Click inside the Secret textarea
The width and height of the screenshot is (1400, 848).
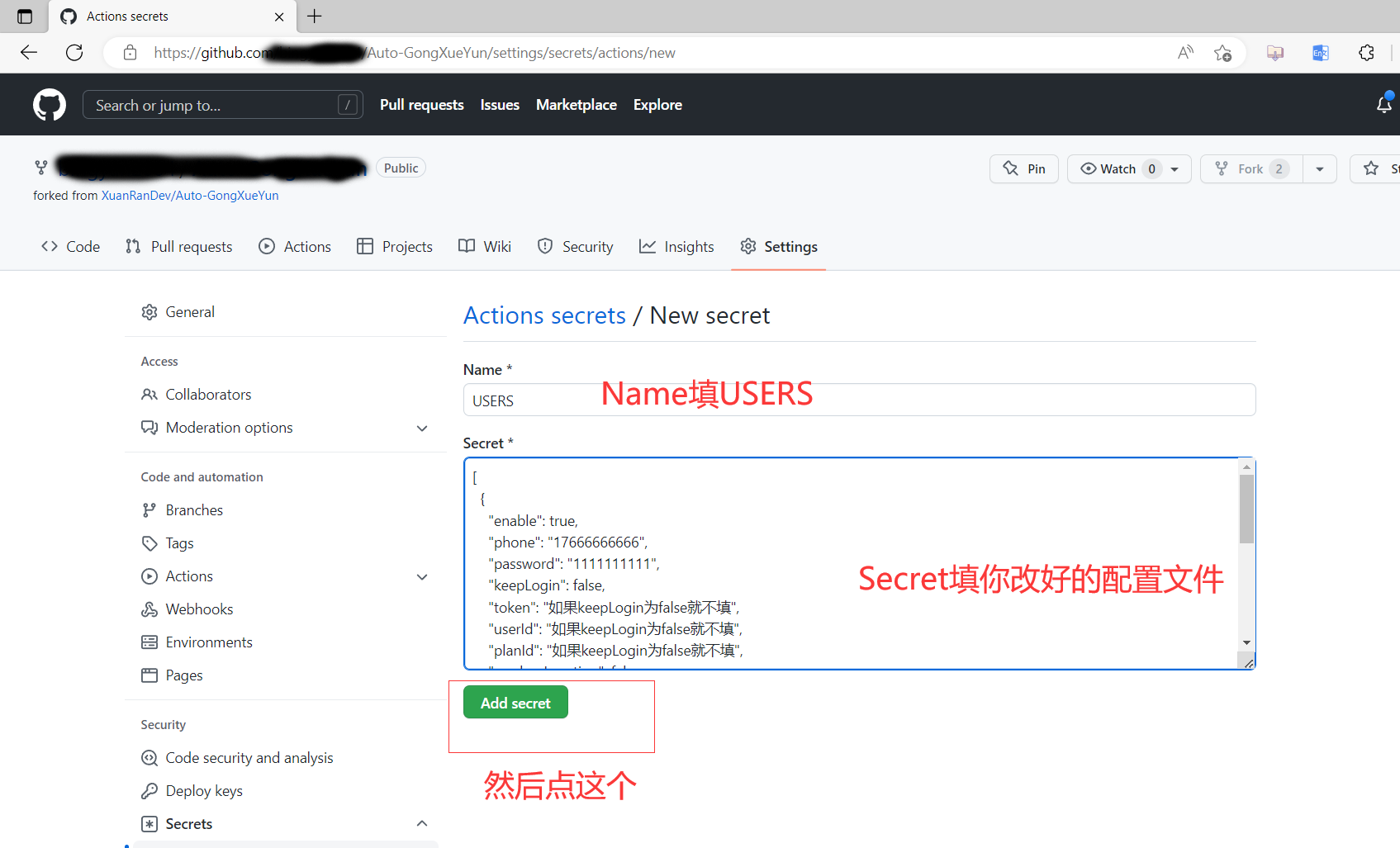(851, 563)
